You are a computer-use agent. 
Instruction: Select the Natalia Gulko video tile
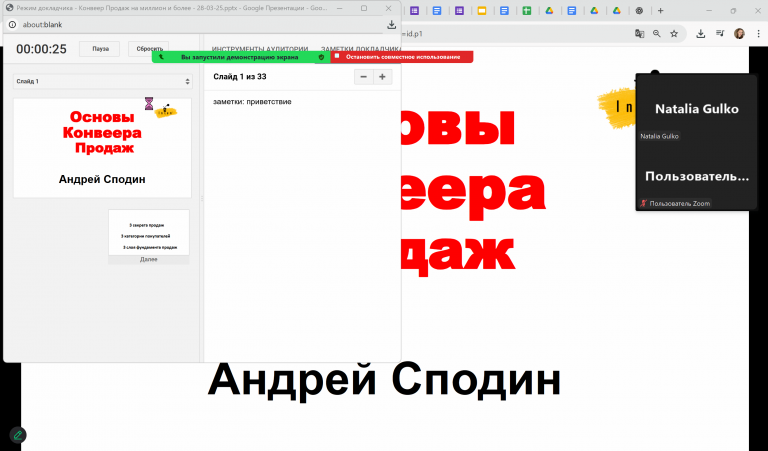[x=696, y=109]
